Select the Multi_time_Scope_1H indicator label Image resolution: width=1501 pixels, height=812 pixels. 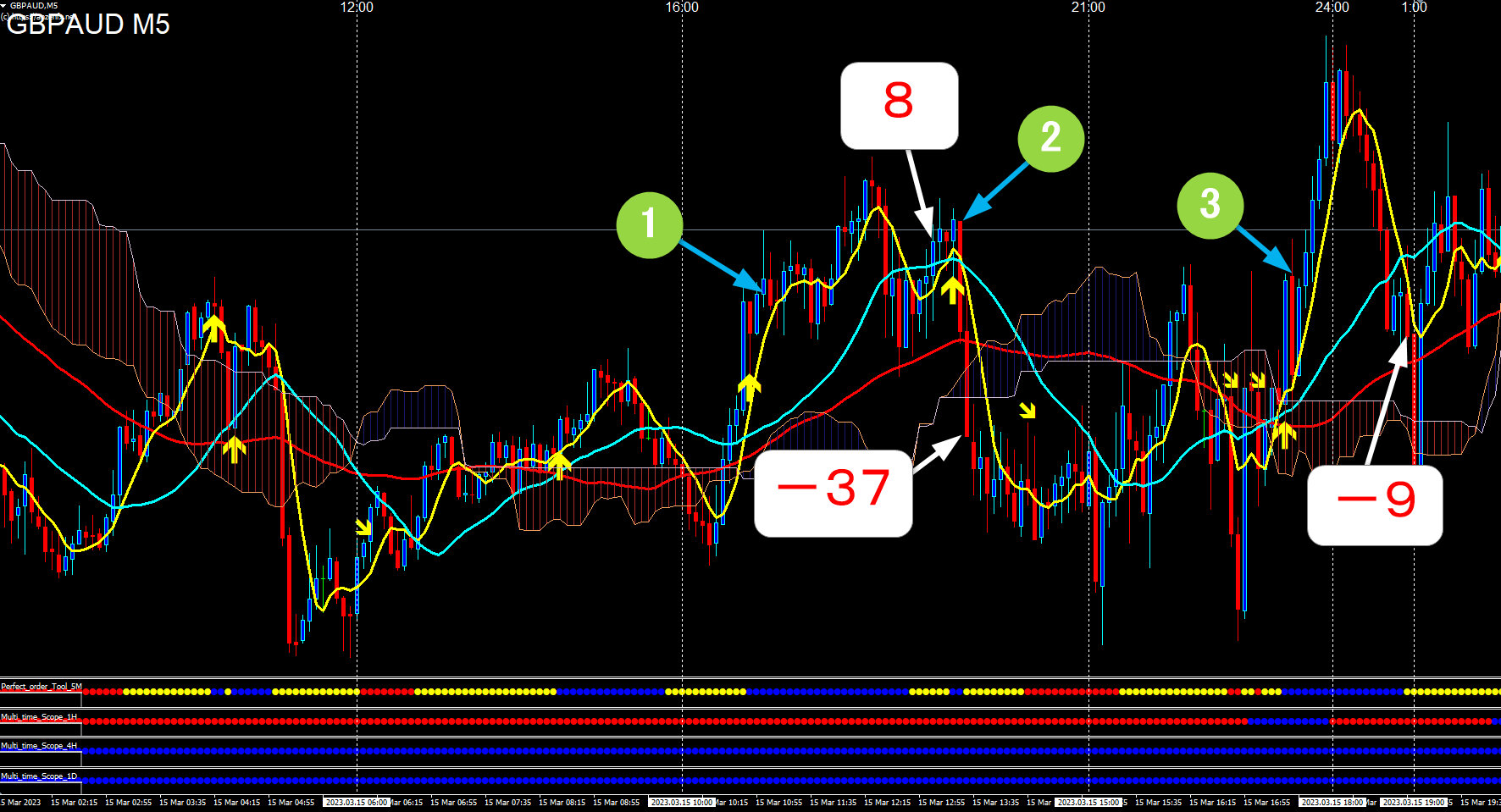point(39,717)
